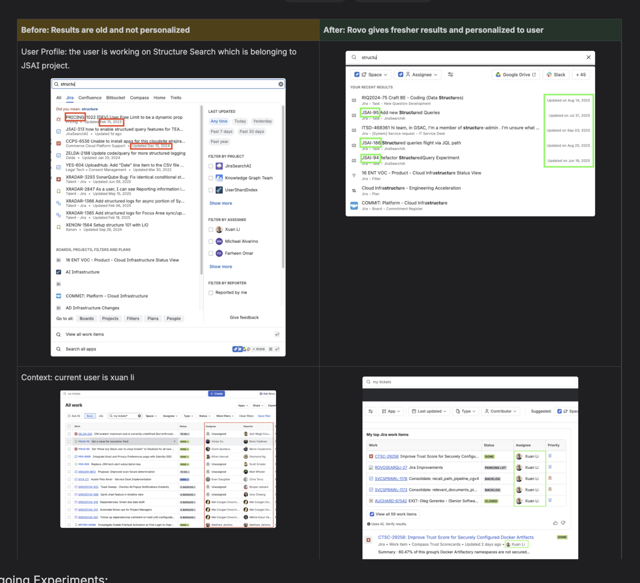The image size is (640, 583).
Task: Click 'Search all apps' row
Action: 168,349
